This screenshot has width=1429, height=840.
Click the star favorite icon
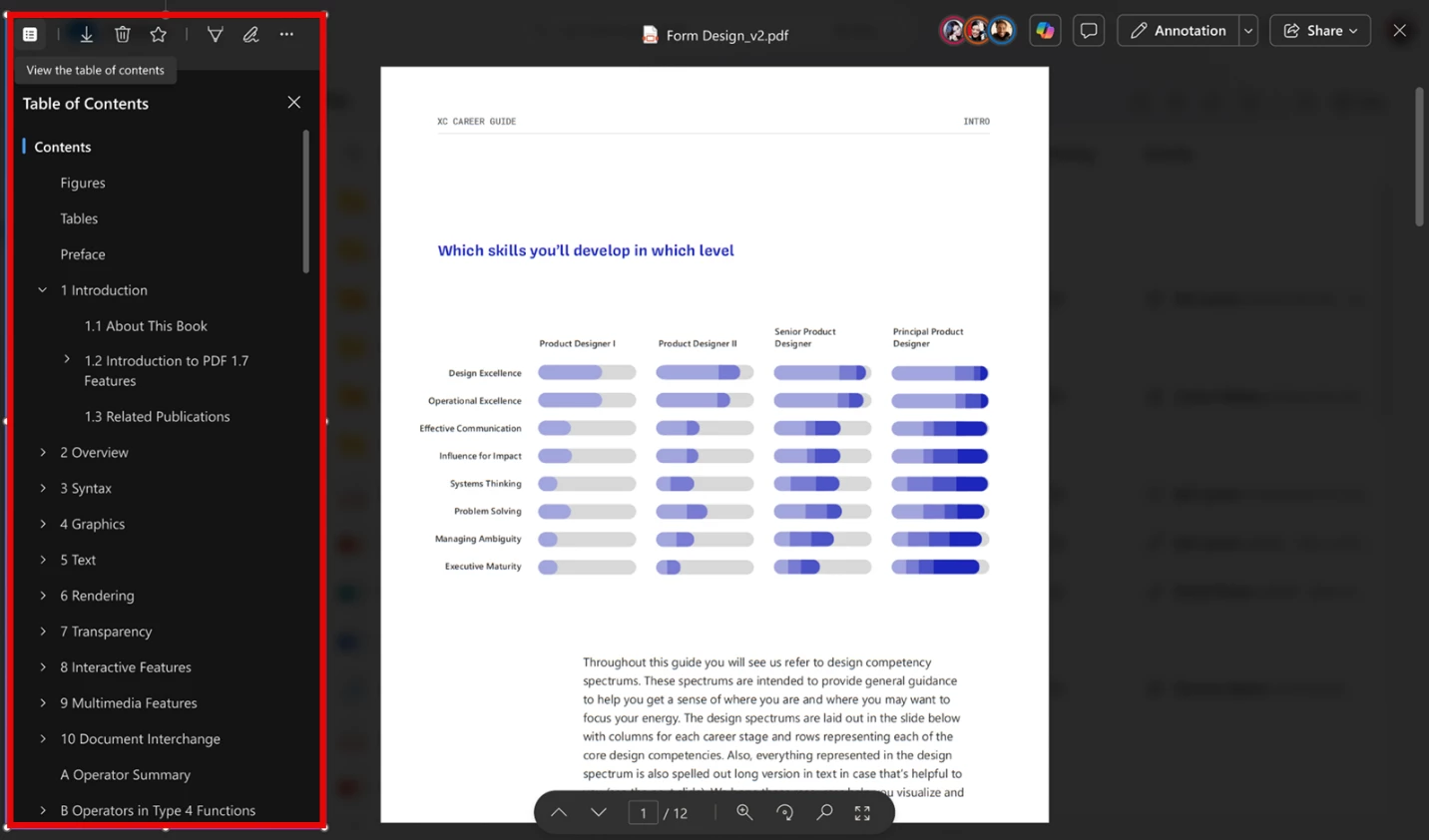[159, 35]
